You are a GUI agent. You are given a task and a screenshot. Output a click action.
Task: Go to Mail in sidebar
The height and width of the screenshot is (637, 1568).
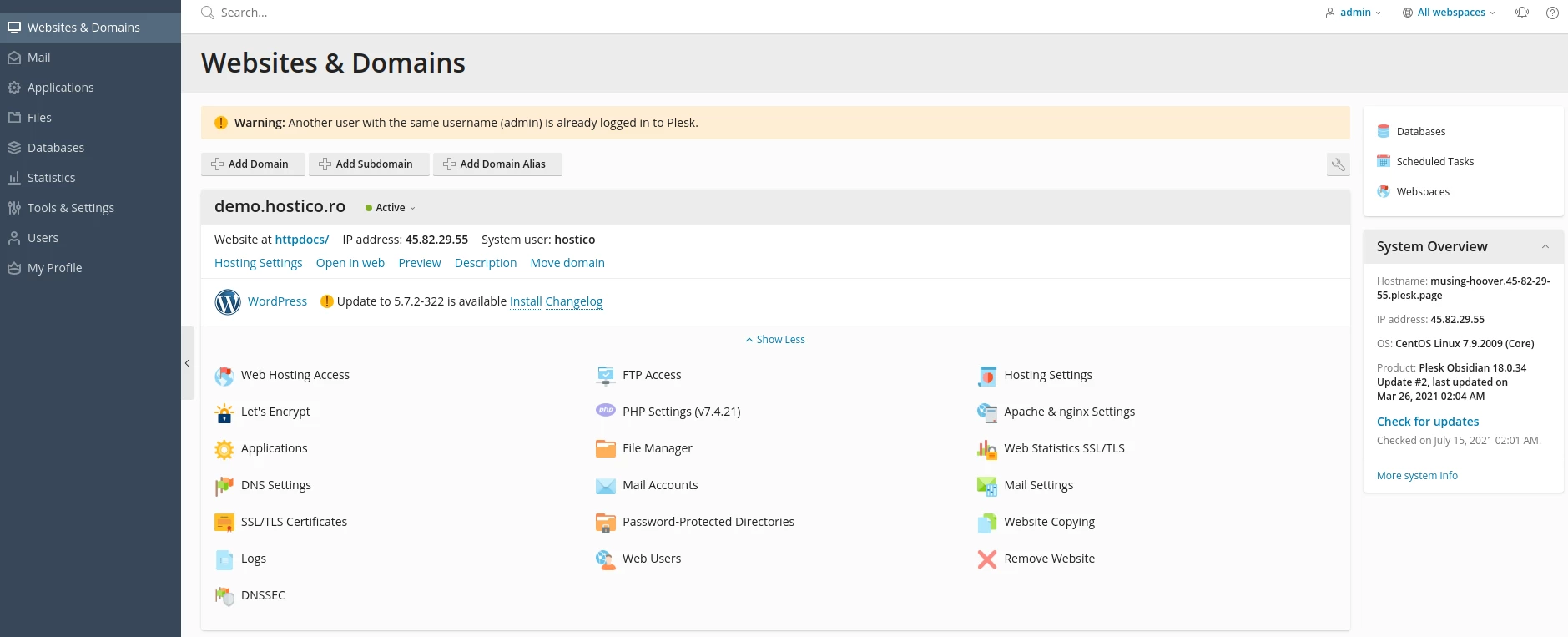38,58
